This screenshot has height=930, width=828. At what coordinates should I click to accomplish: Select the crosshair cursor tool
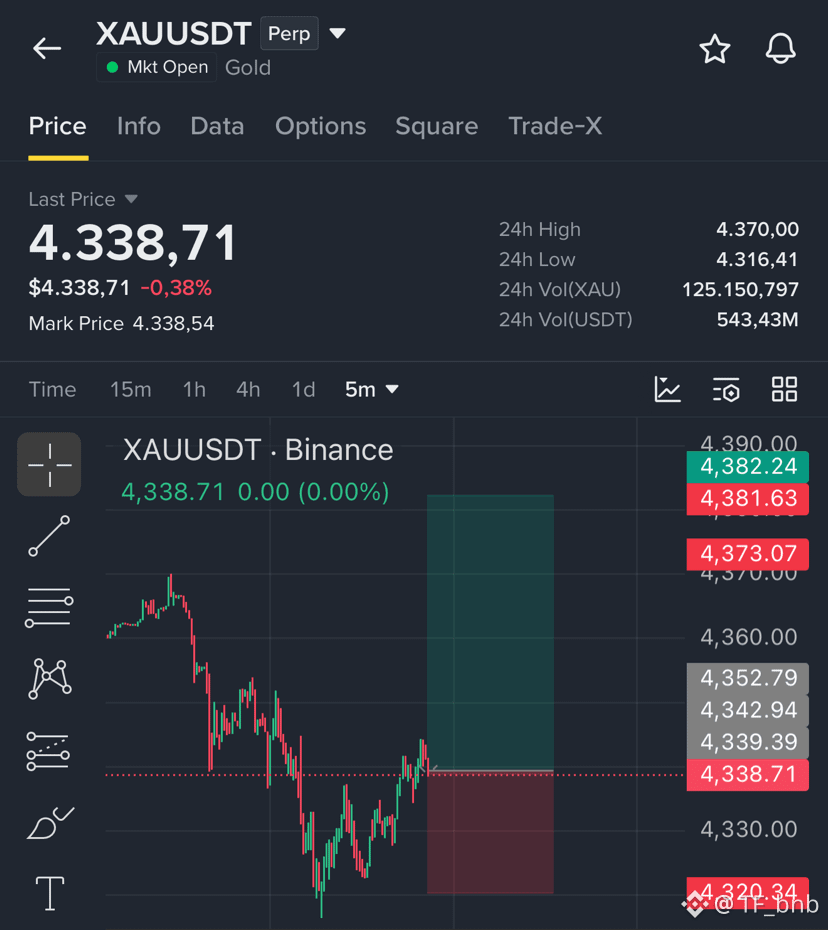tap(49, 464)
